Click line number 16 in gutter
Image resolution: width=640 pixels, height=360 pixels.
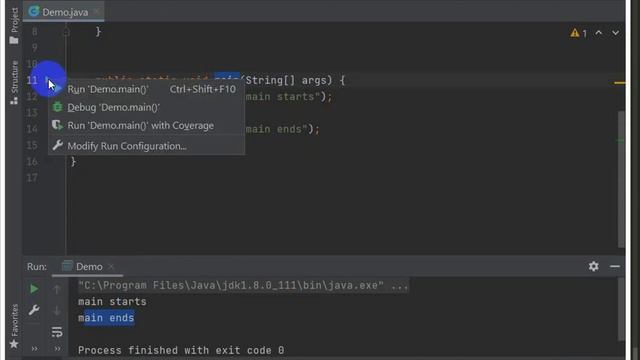click(x=32, y=162)
